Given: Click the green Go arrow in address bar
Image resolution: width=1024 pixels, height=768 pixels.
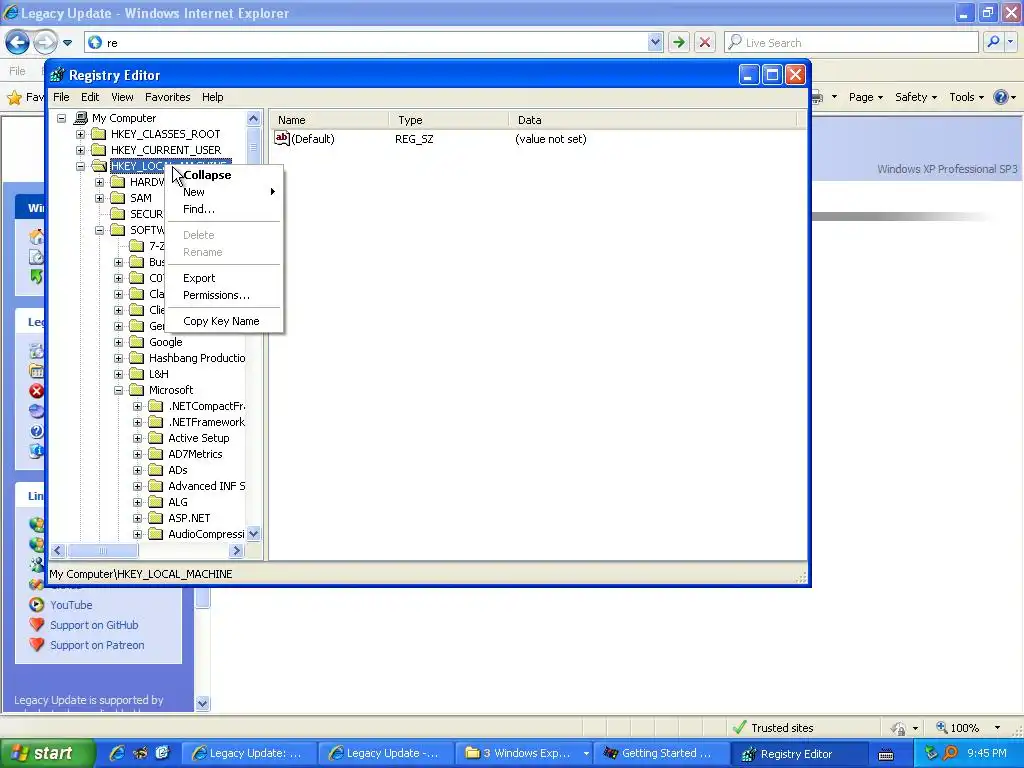Looking at the screenshot, I should (679, 42).
